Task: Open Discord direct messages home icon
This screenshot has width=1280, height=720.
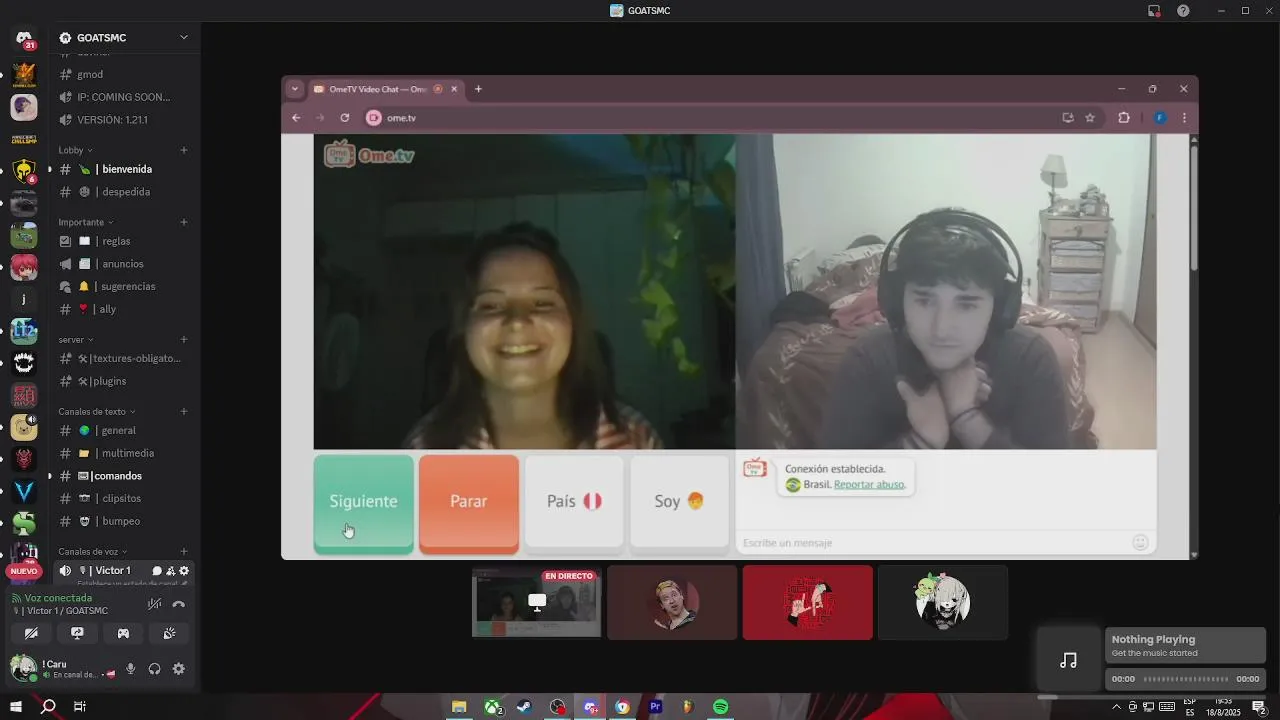Action: pos(24,38)
